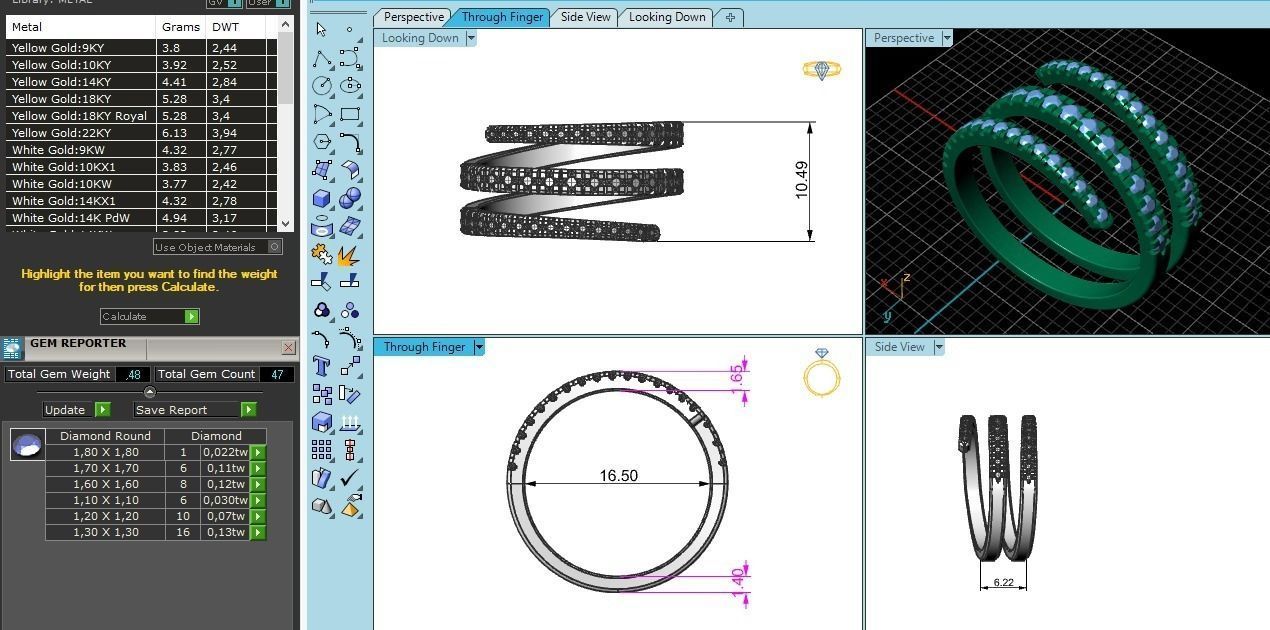Screen dimensions: 1270x630
Task: Switch to the Perspective viewport tab
Action: click(x=413, y=17)
